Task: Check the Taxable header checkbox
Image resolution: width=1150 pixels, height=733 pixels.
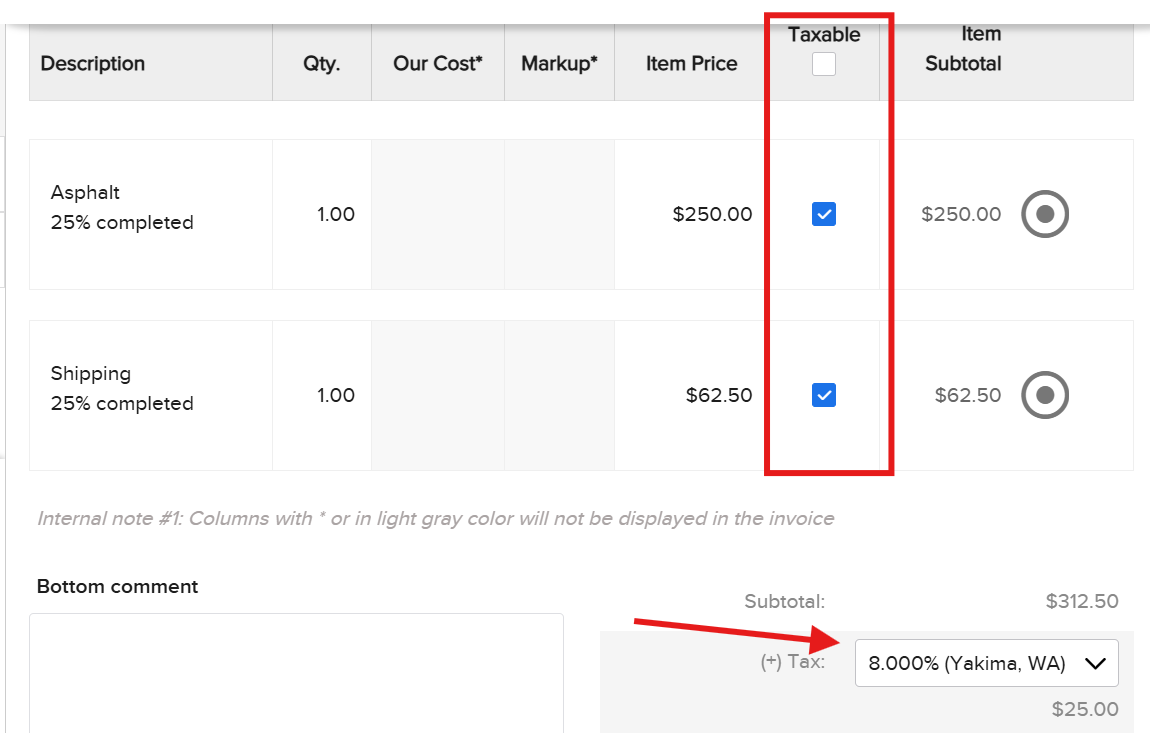Action: 822,63
